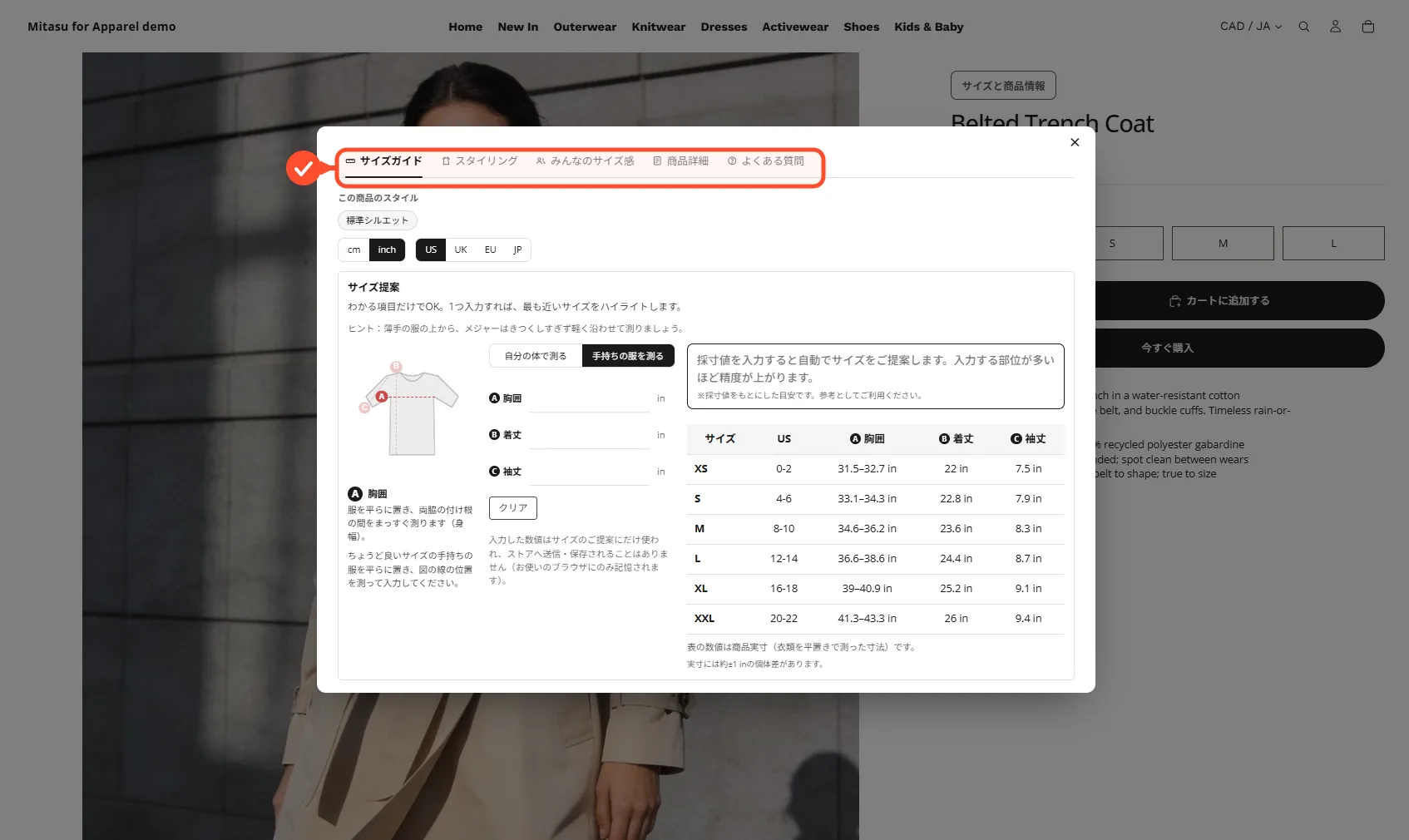Click the M row size label
Image resolution: width=1409 pixels, height=840 pixels.
(x=700, y=529)
